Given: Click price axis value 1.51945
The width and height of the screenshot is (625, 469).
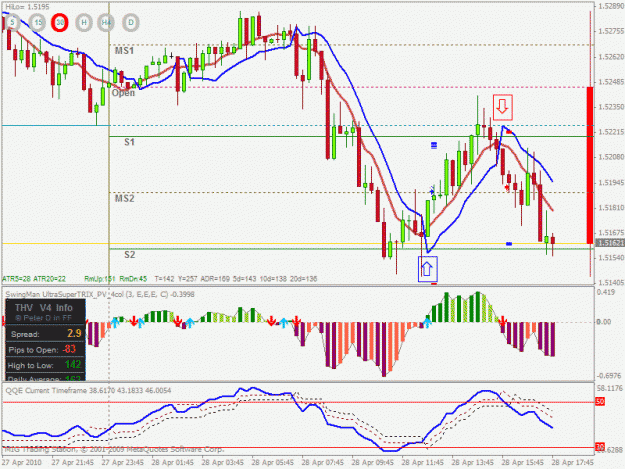Looking at the screenshot, I should [x=611, y=182].
